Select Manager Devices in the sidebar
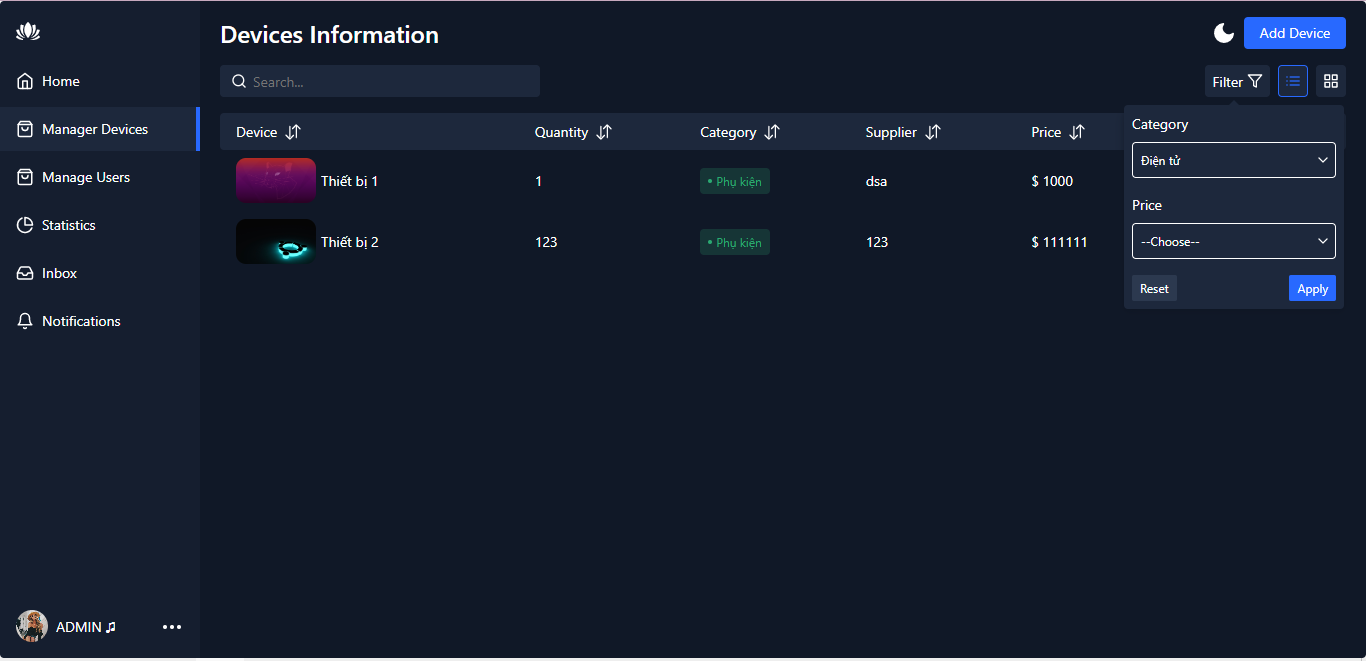This screenshot has height=661, width=1366. pyautogui.click(x=93, y=129)
